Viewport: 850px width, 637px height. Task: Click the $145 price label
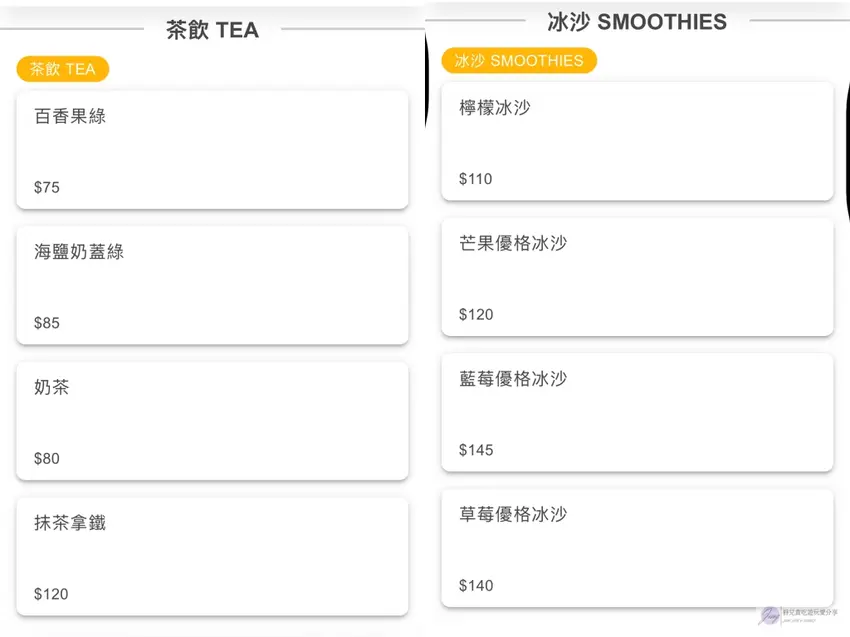476,450
